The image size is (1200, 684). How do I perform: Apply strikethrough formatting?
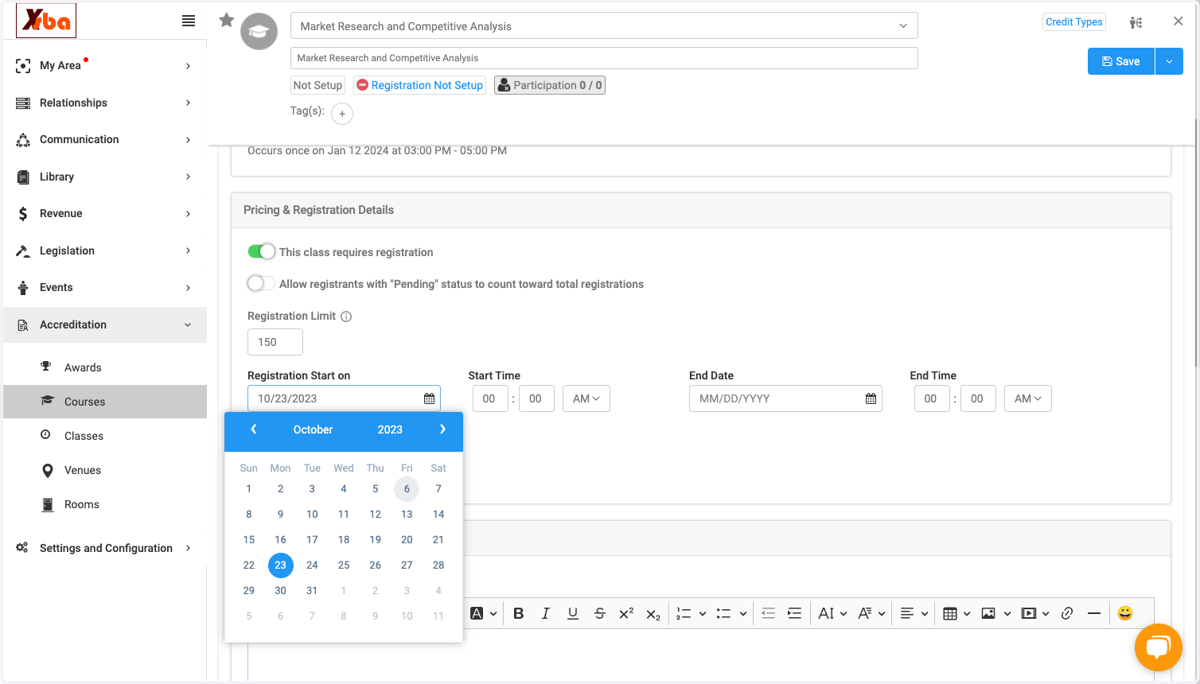click(599, 613)
